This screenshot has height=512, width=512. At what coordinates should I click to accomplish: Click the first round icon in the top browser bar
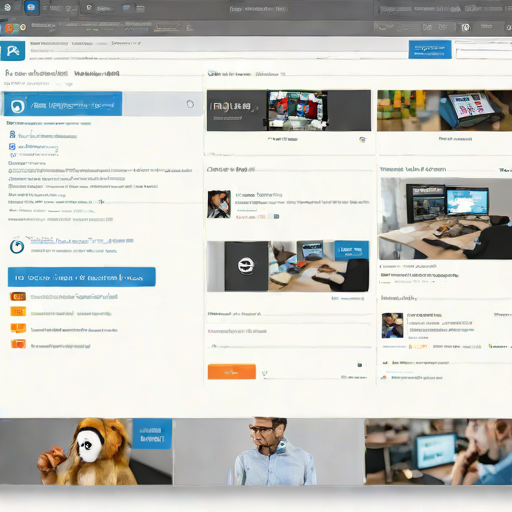coord(7,7)
